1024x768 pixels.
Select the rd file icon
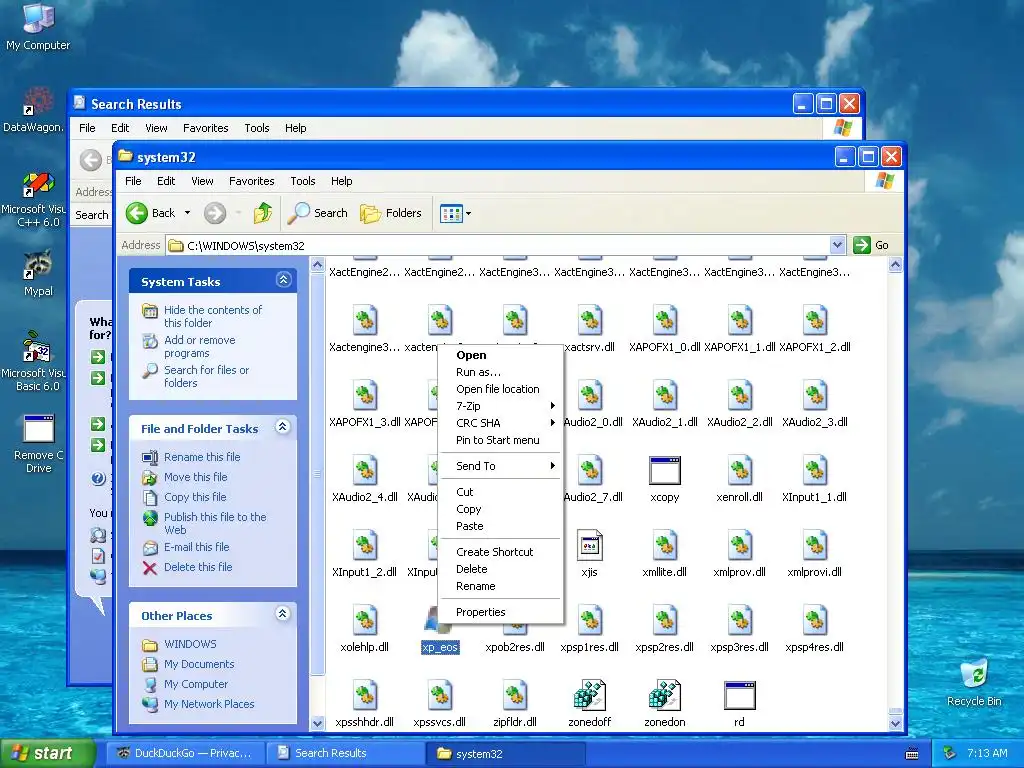(x=739, y=696)
